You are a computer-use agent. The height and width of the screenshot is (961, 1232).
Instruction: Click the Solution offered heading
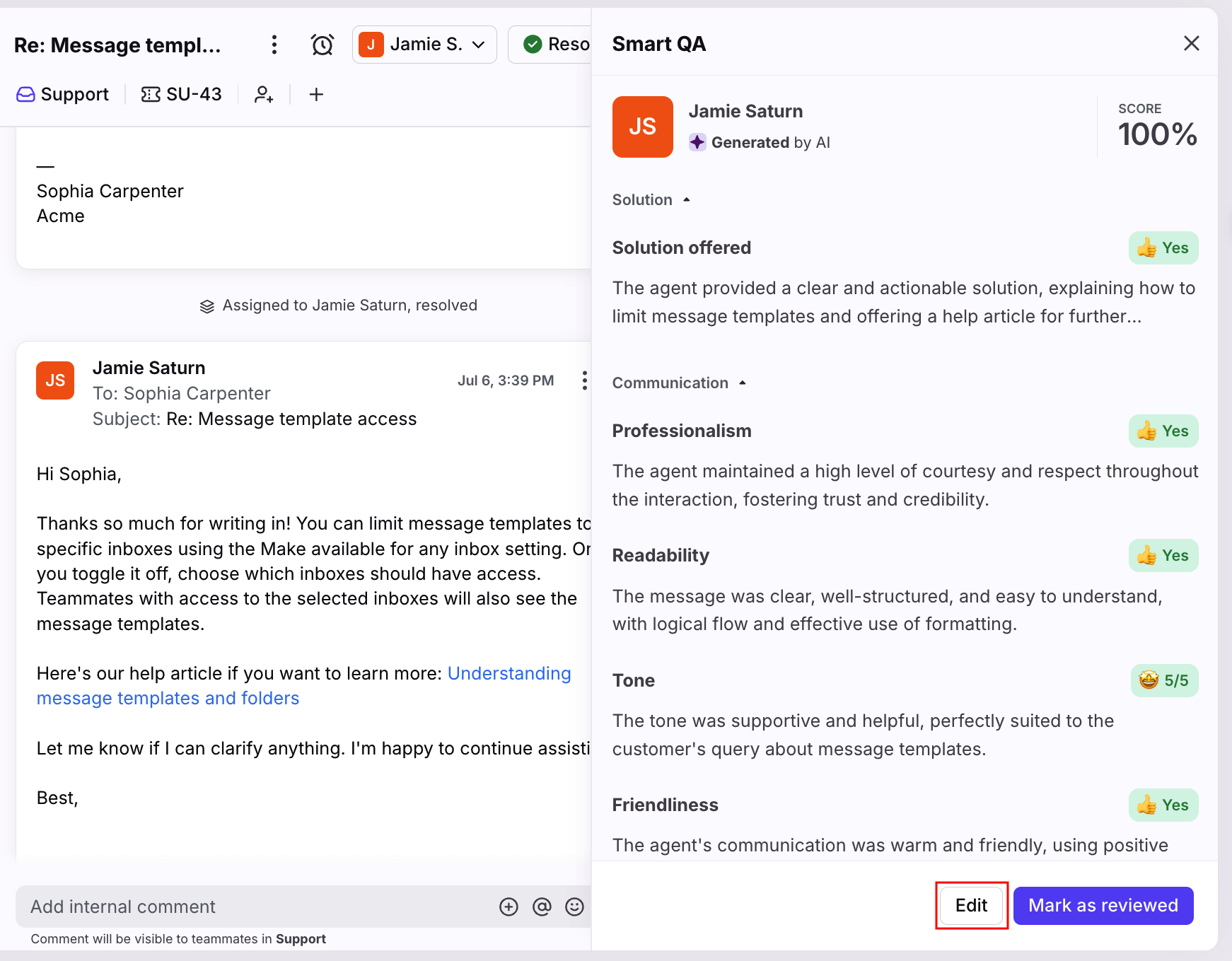681,247
